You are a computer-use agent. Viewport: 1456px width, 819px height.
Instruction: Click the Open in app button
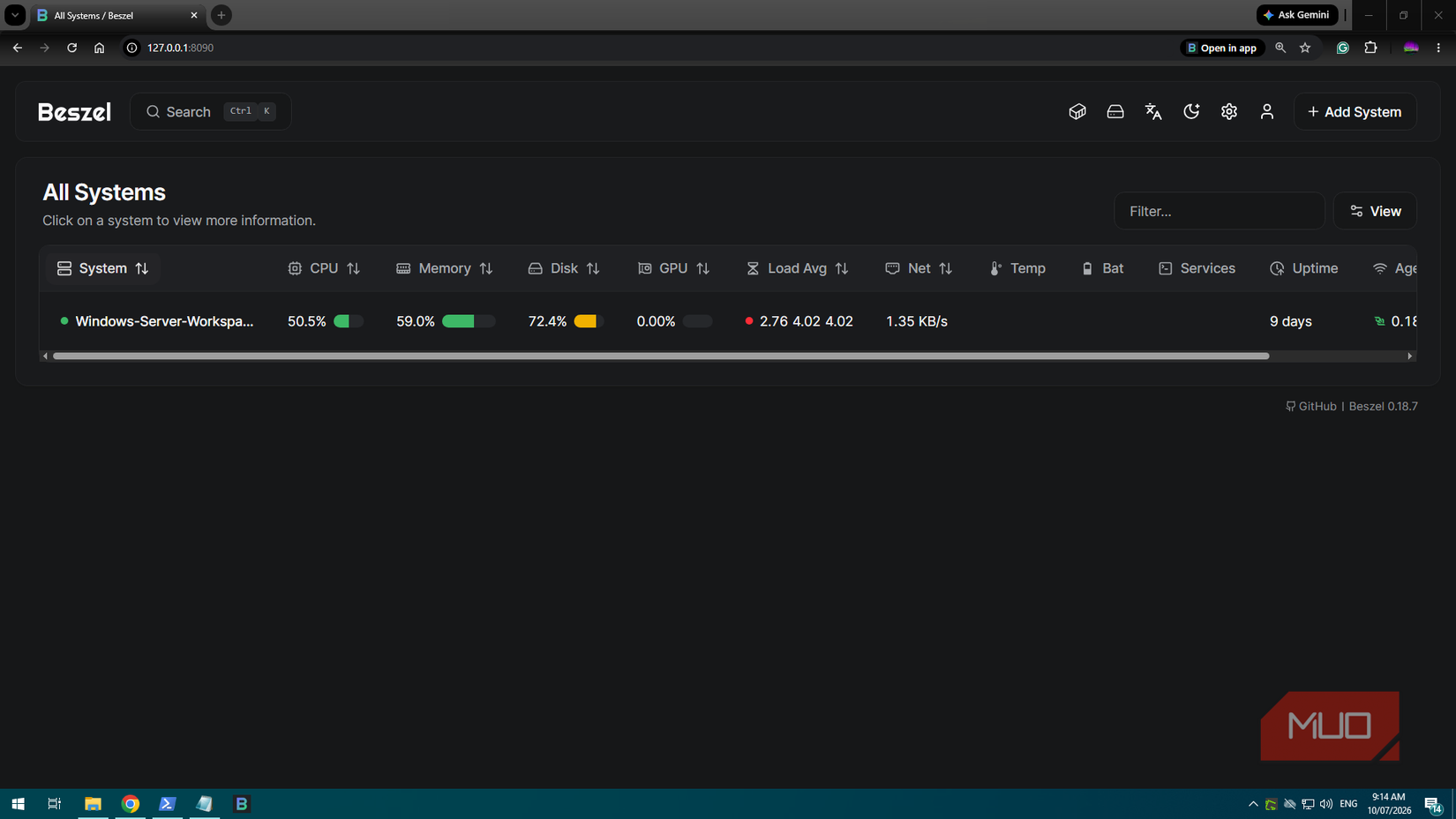(1222, 48)
